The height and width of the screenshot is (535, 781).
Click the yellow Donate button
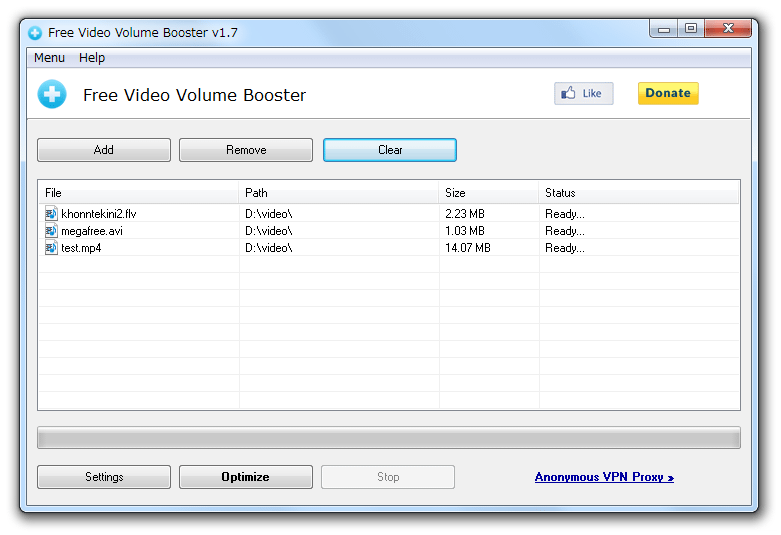pyautogui.click(x=668, y=93)
